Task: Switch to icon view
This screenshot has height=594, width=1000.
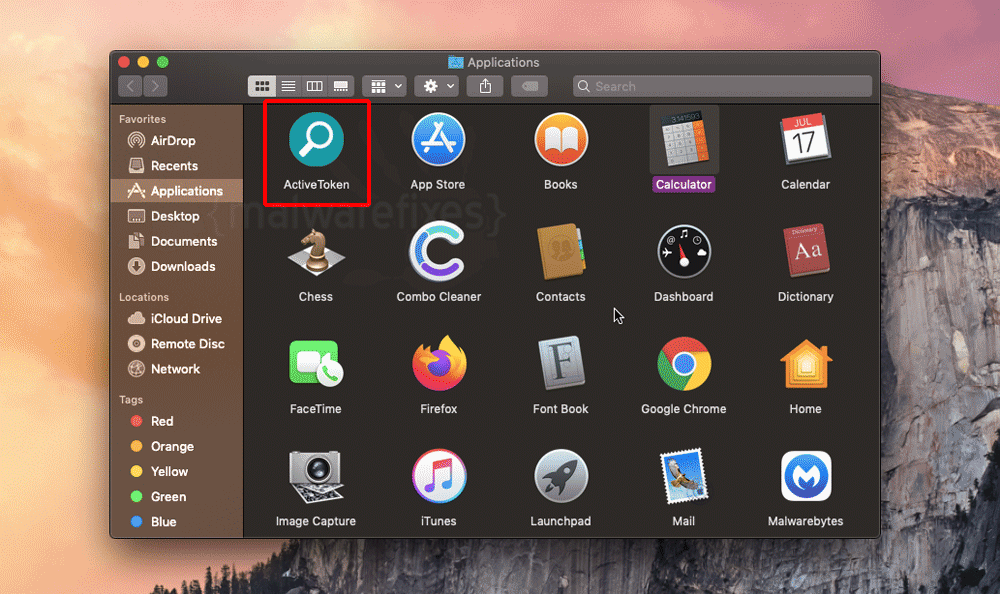Action: coord(261,86)
